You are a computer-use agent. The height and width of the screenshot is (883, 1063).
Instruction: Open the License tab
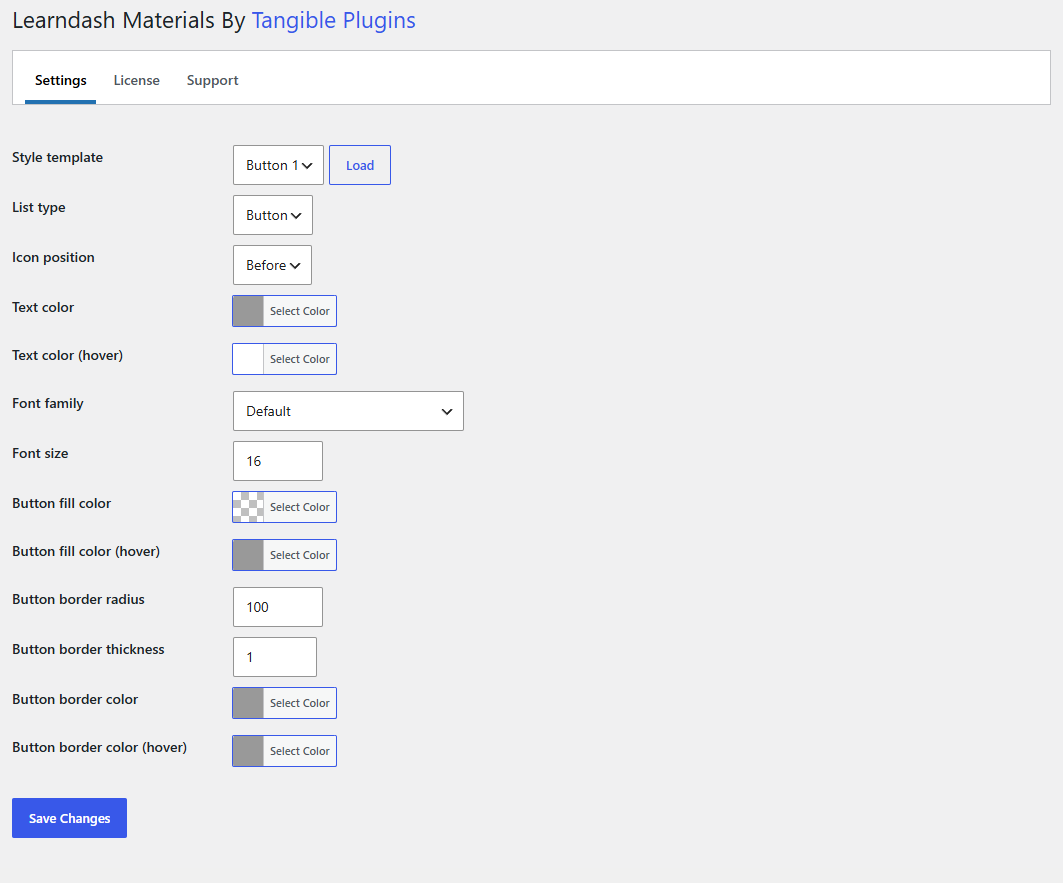136,80
